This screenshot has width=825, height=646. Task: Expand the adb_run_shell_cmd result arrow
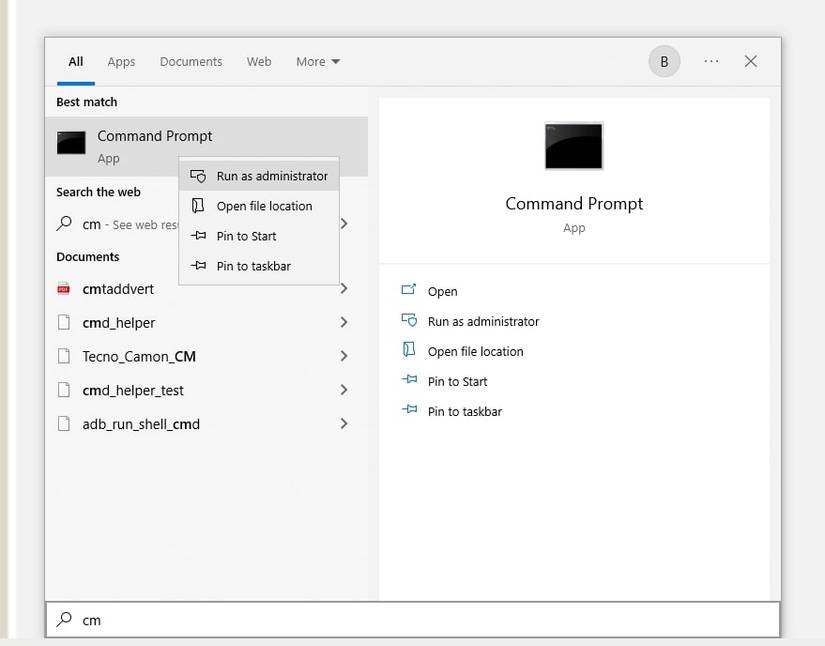[344, 423]
